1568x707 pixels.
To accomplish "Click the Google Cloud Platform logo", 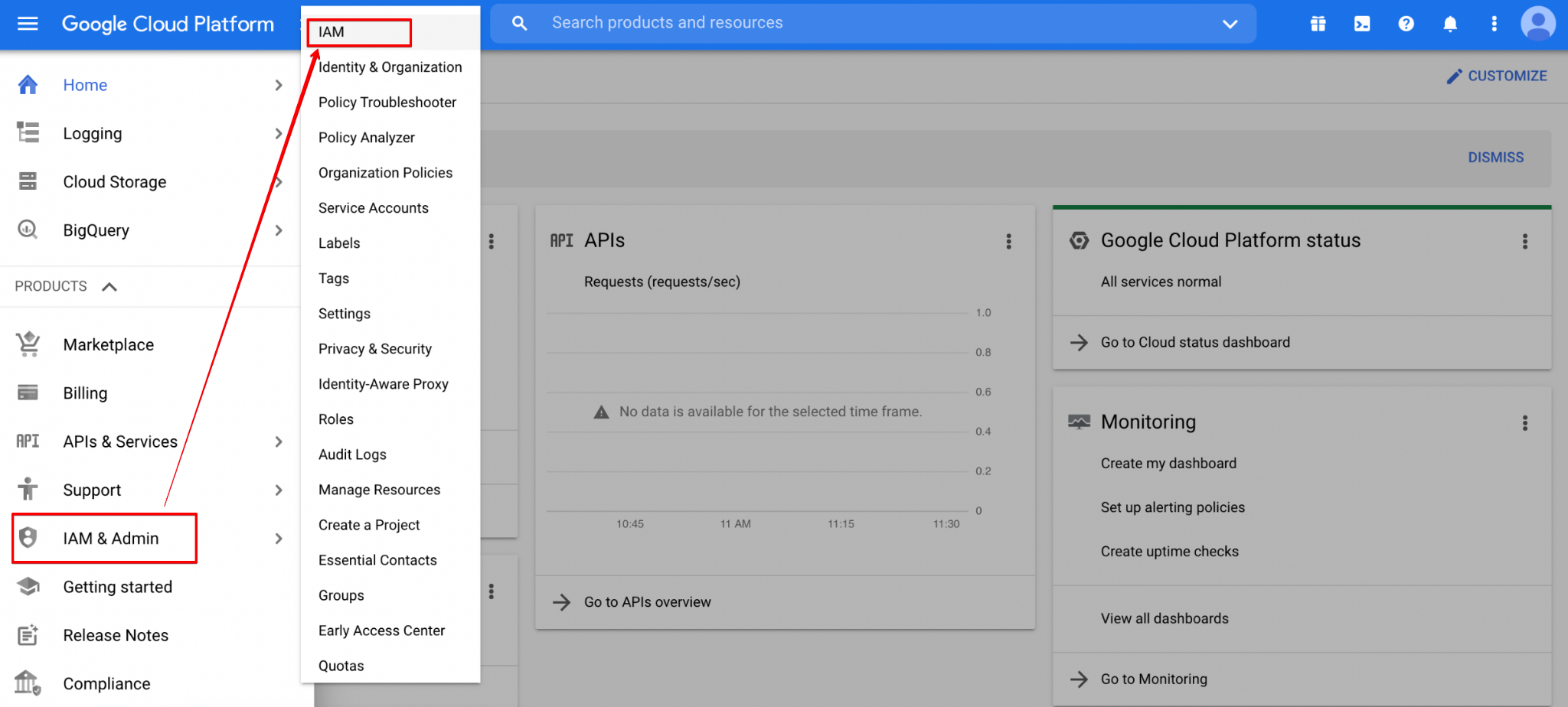I will [x=168, y=24].
